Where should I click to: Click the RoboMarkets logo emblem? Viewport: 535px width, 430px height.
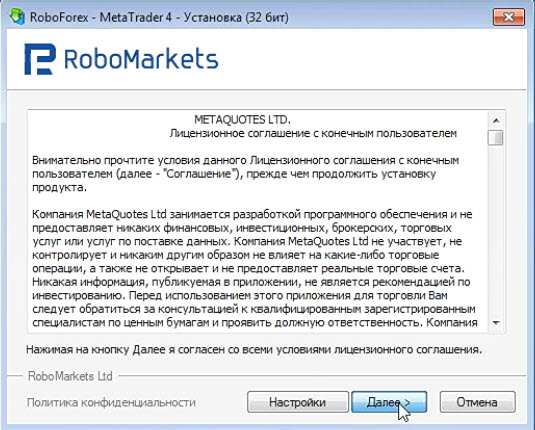pos(40,59)
